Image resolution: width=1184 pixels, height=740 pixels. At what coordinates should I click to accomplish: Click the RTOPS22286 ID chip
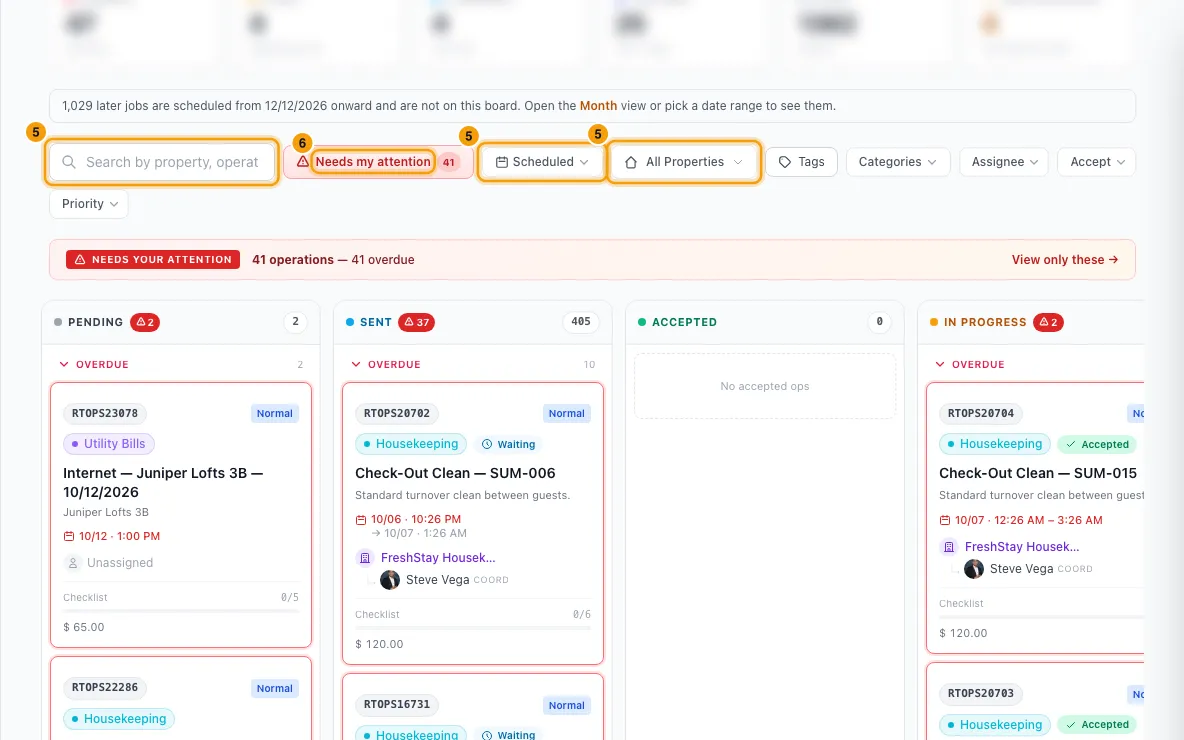coord(105,688)
